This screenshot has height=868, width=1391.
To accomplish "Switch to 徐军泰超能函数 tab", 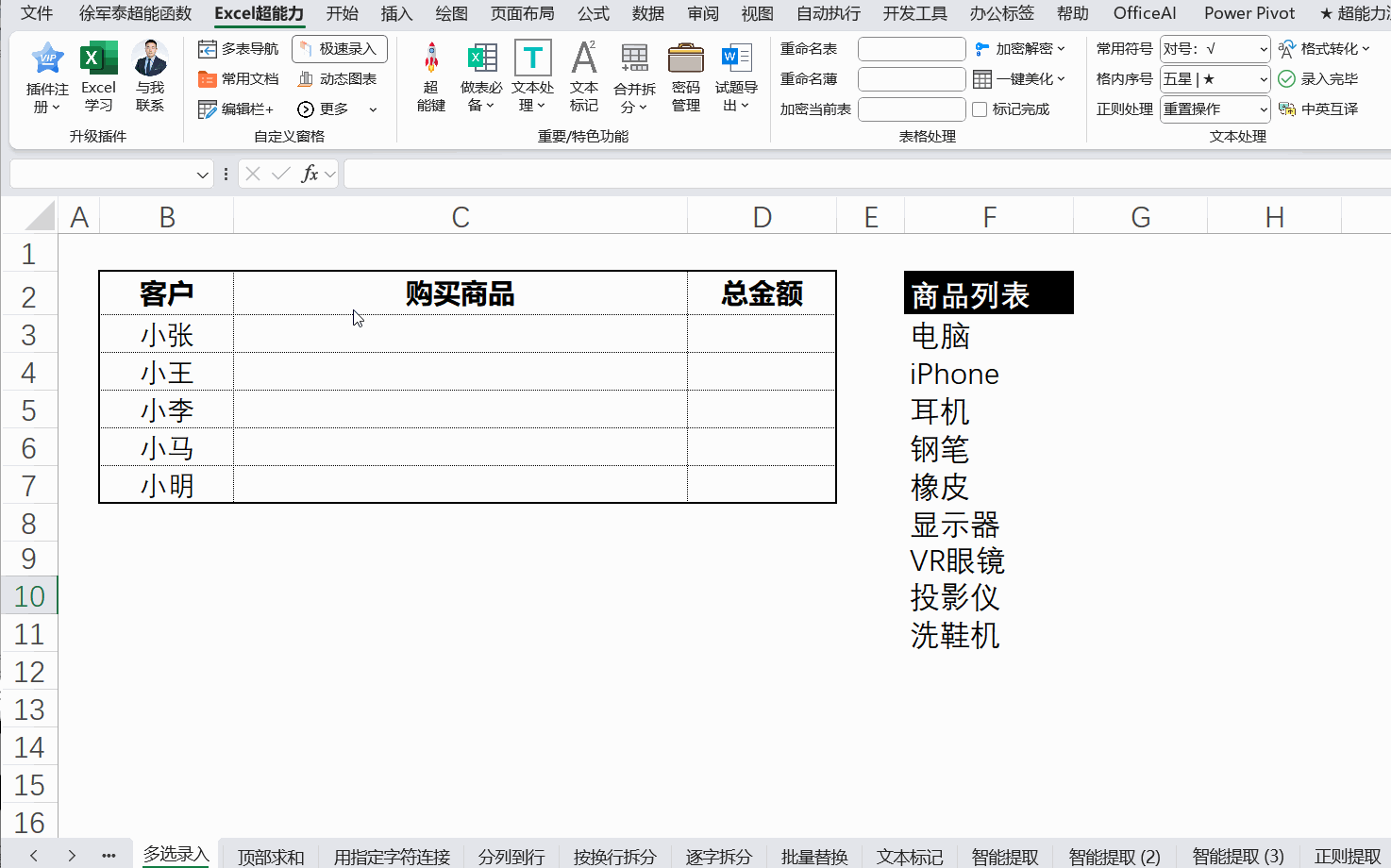I will click(x=135, y=13).
